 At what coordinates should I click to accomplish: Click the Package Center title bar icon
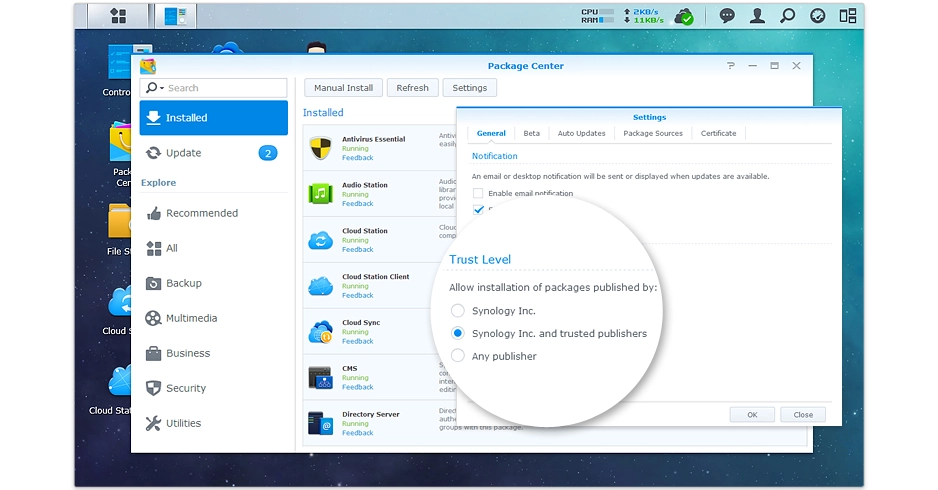(x=148, y=66)
